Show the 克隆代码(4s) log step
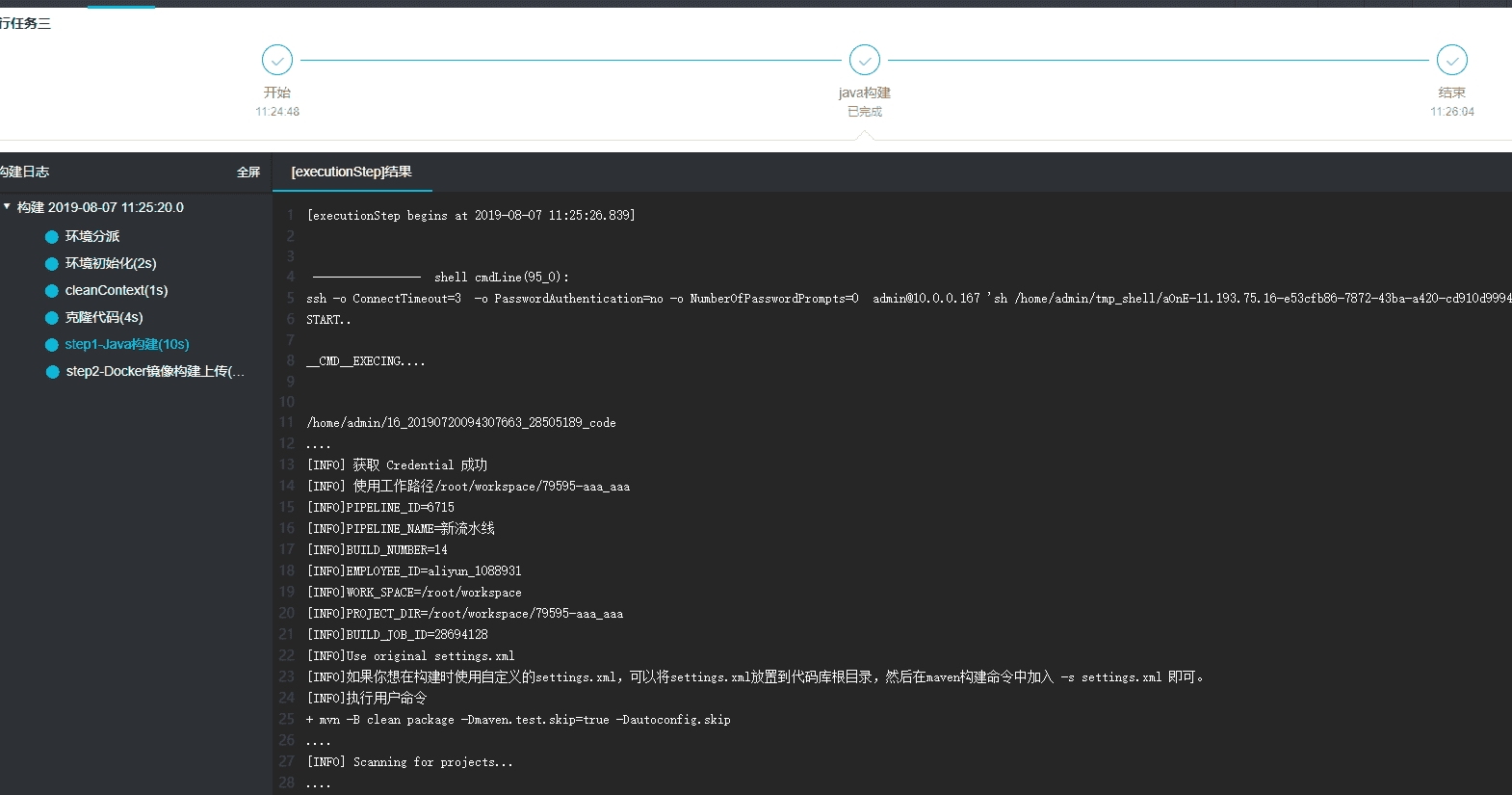Image resolution: width=1512 pixels, height=795 pixels. [104, 317]
